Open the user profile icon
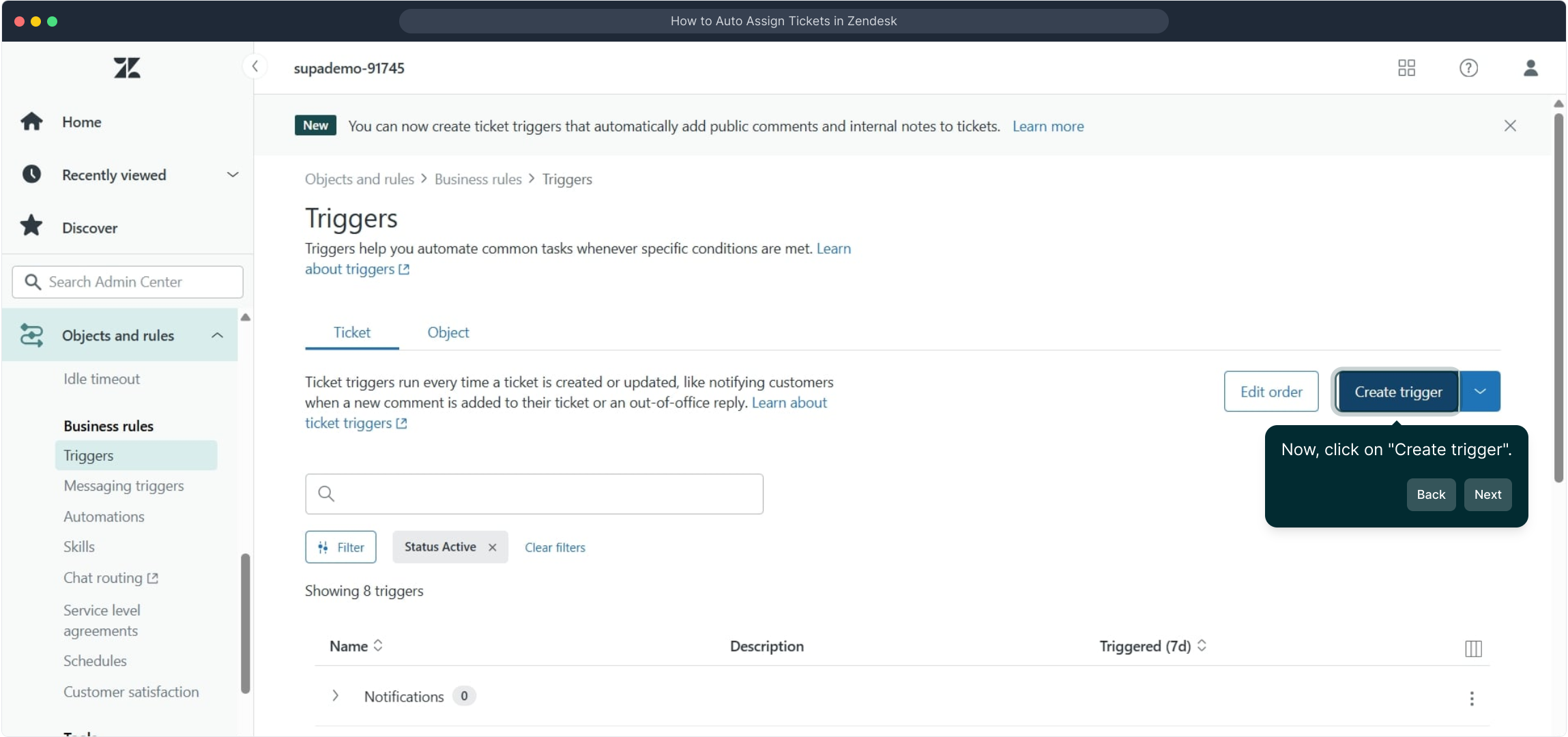 point(1530,68)
